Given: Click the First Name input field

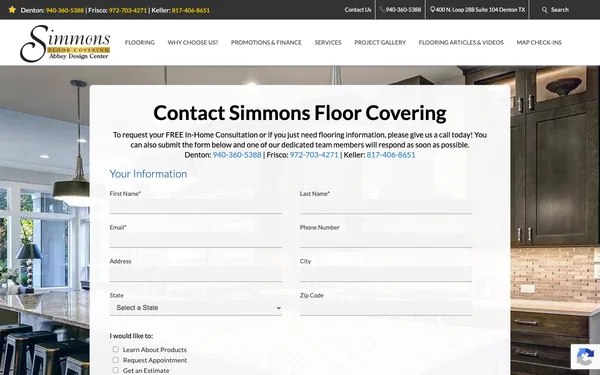Looking at the screenshot, I should point(196,206).
